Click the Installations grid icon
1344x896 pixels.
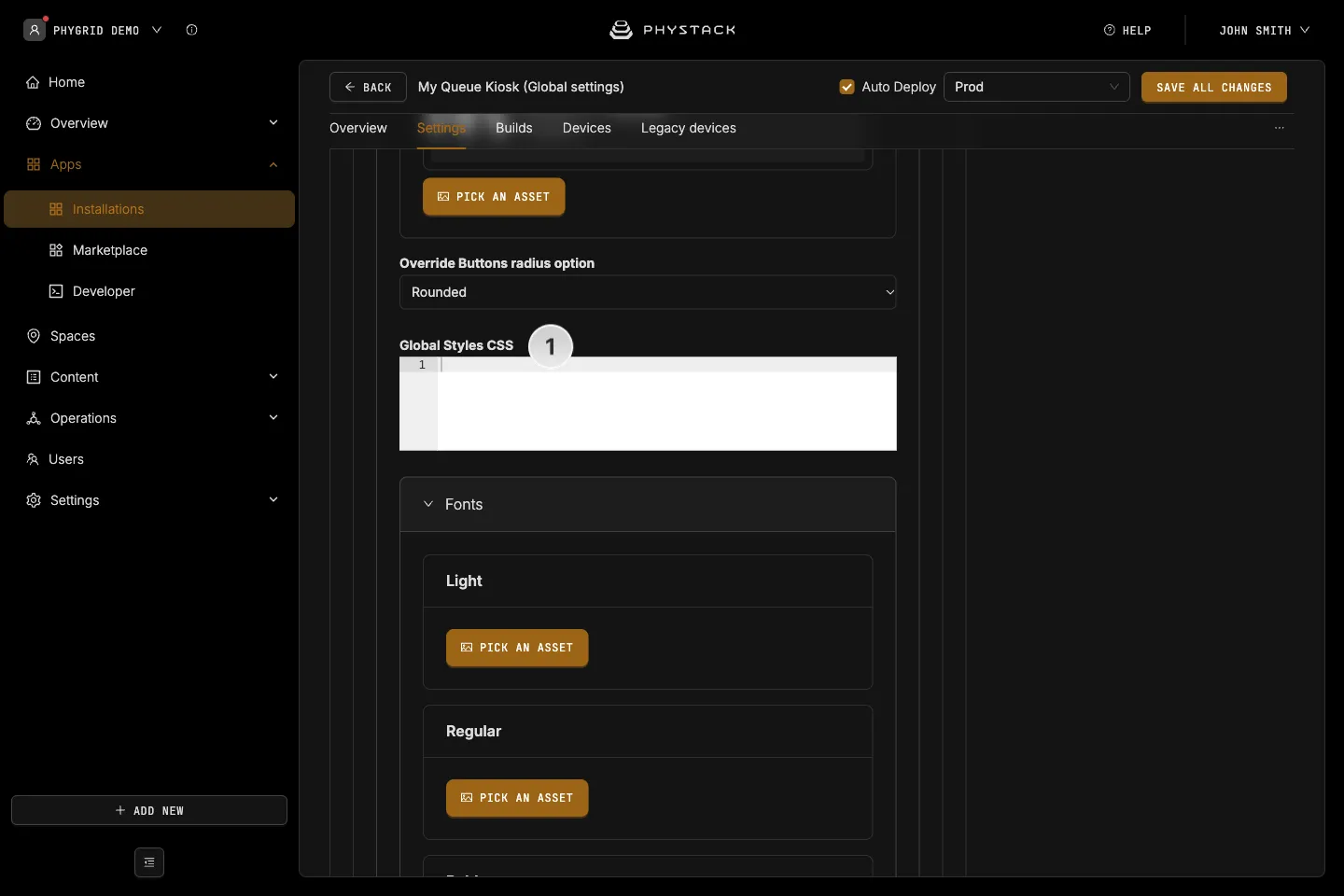pyautogui.click(x=56, y=209)
